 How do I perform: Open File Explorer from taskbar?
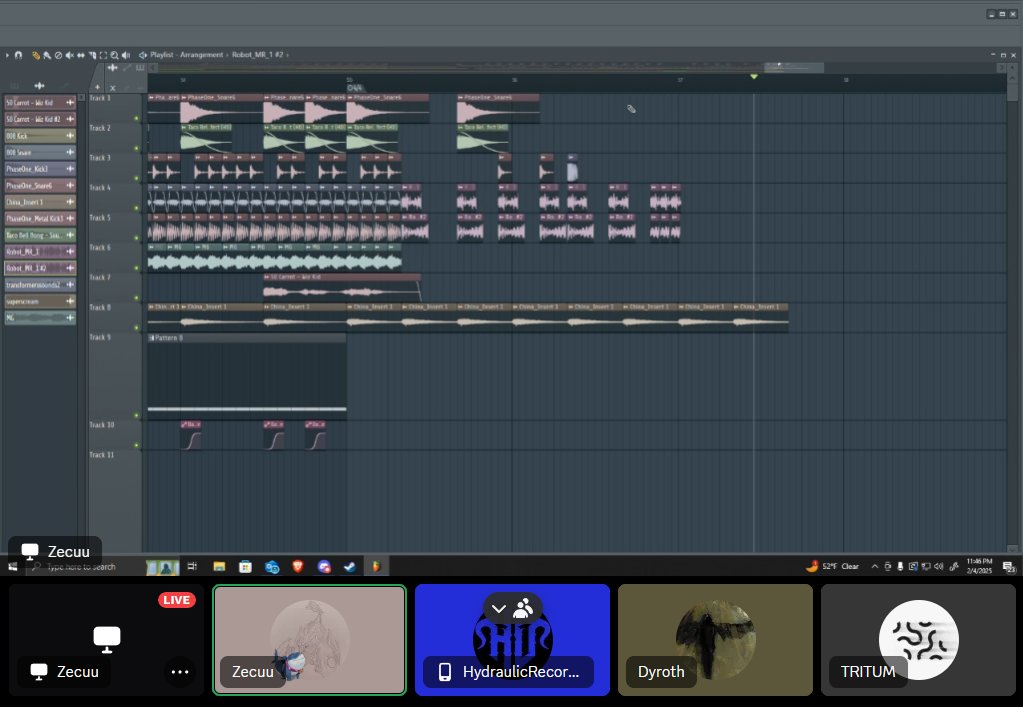pos(219,567)
